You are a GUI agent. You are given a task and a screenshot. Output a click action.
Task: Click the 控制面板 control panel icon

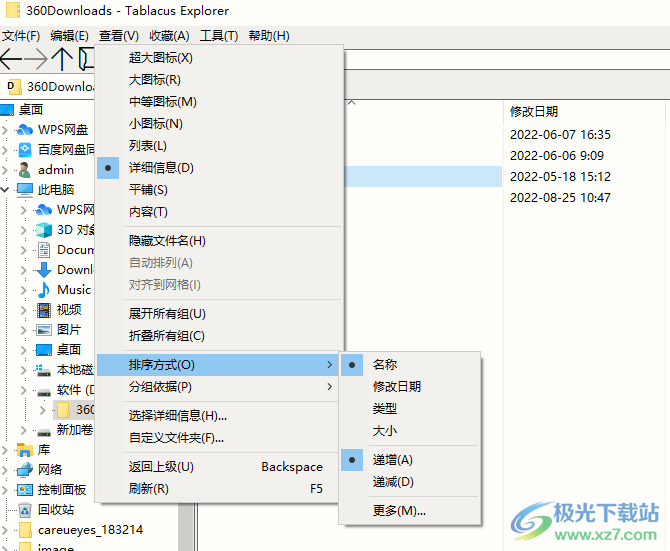point(25,490)
